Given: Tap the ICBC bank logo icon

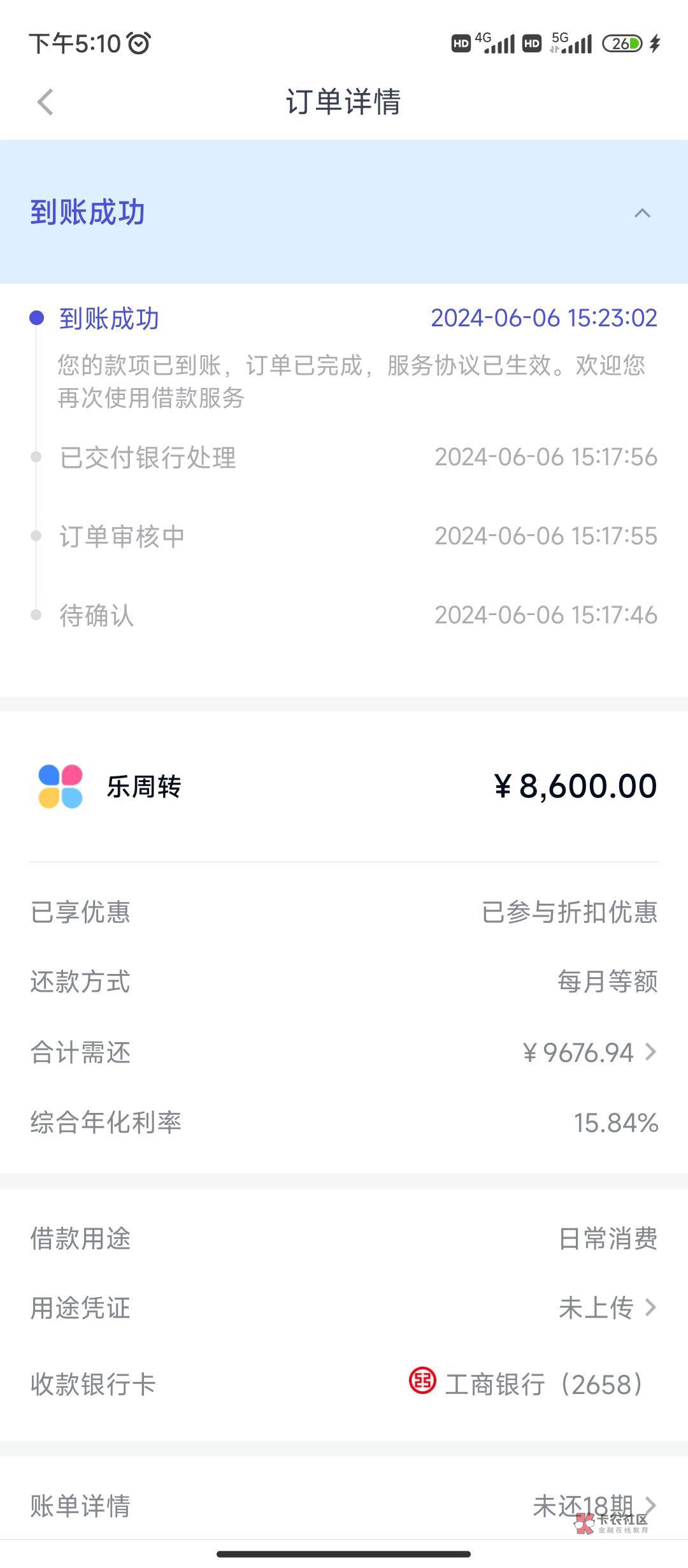Looking at the screenshot, I should pos(422,1381).
